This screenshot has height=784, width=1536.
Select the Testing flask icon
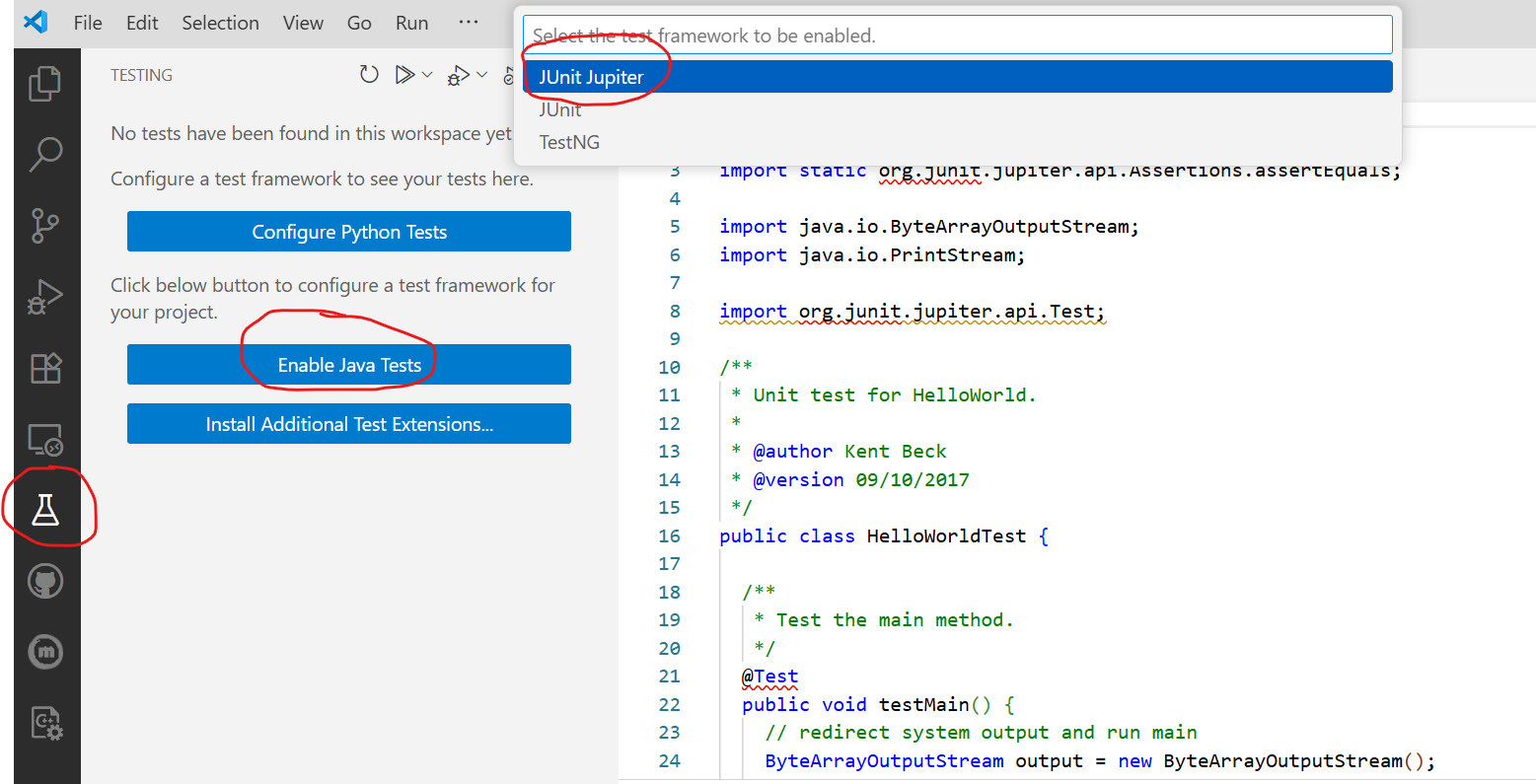pyautogui.click(x=45, y=510)
